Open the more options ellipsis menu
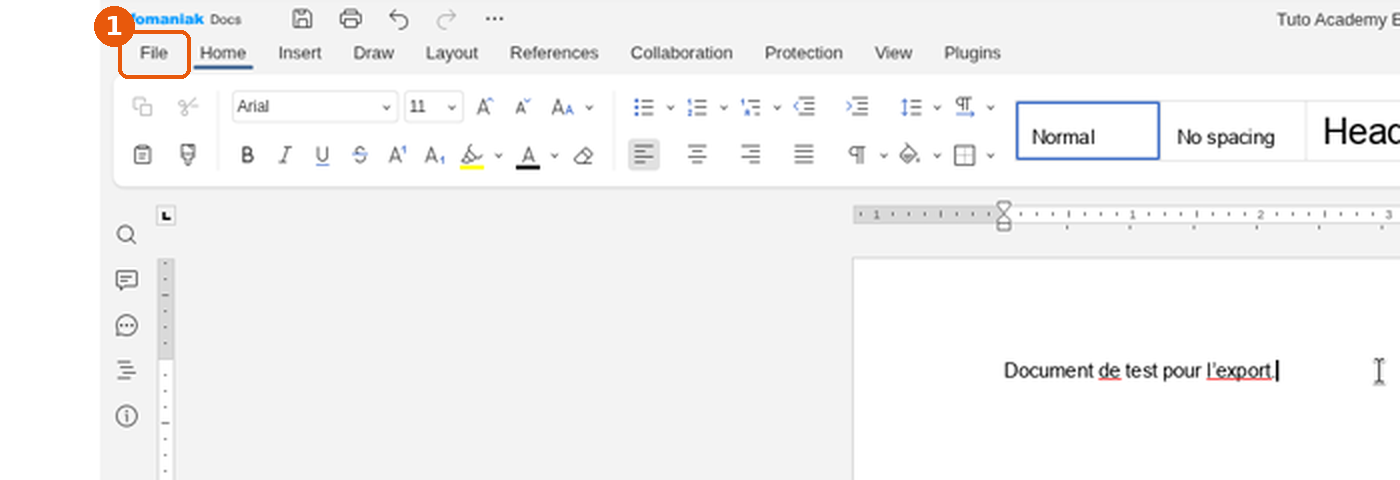The width and height of the screenshot is (1400, 480). coord(494,18)
